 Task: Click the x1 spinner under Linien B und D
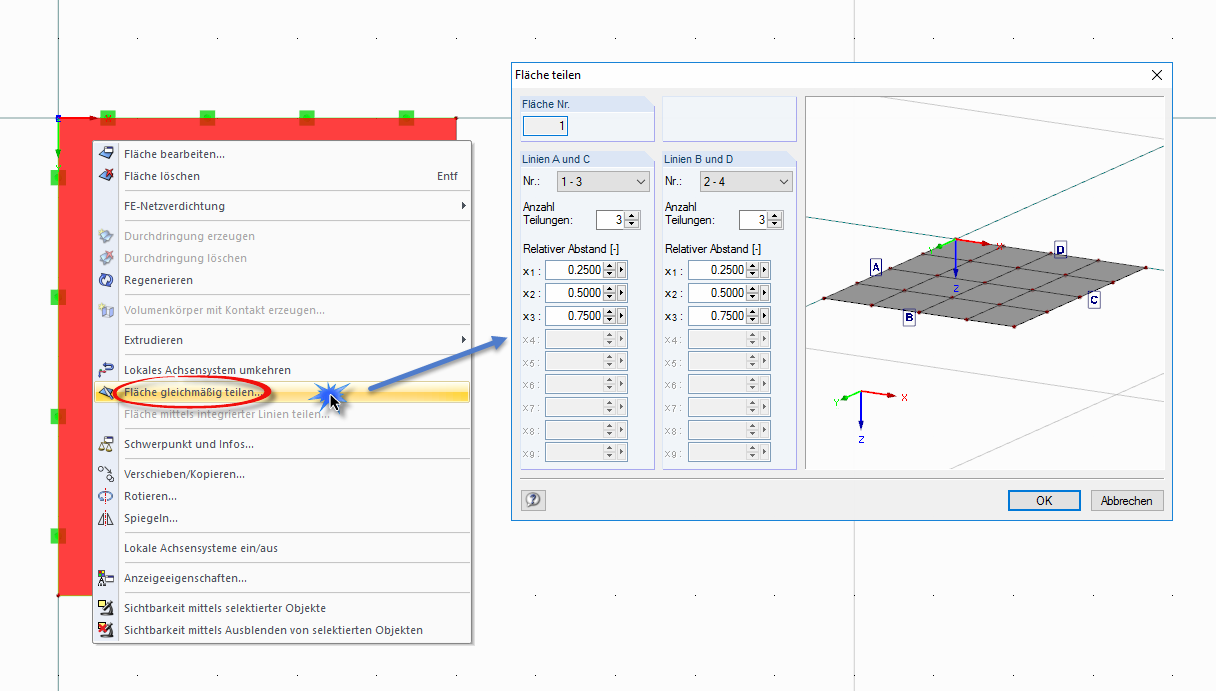(x=753, y=270)
